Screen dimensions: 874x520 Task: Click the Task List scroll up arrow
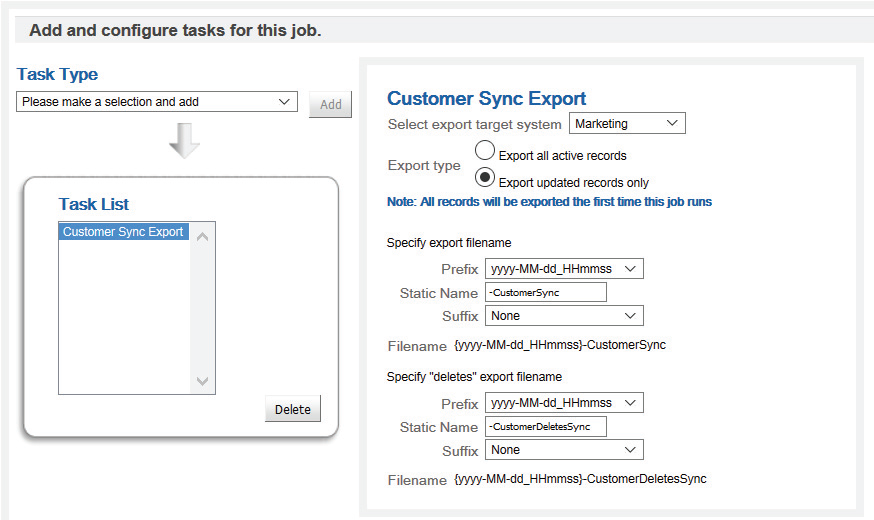click(202, 237)
